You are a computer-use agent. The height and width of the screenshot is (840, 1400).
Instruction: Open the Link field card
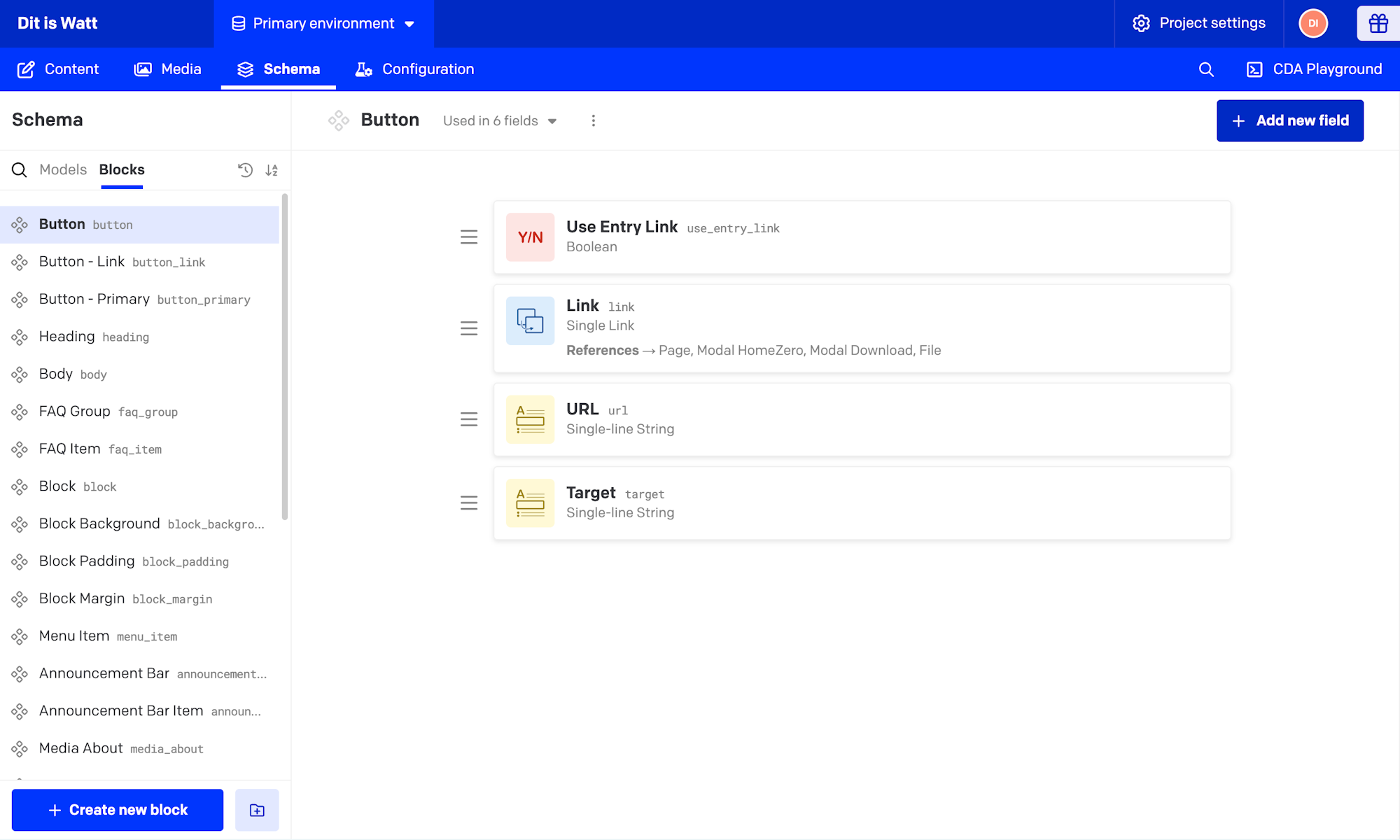coord(862,328)
